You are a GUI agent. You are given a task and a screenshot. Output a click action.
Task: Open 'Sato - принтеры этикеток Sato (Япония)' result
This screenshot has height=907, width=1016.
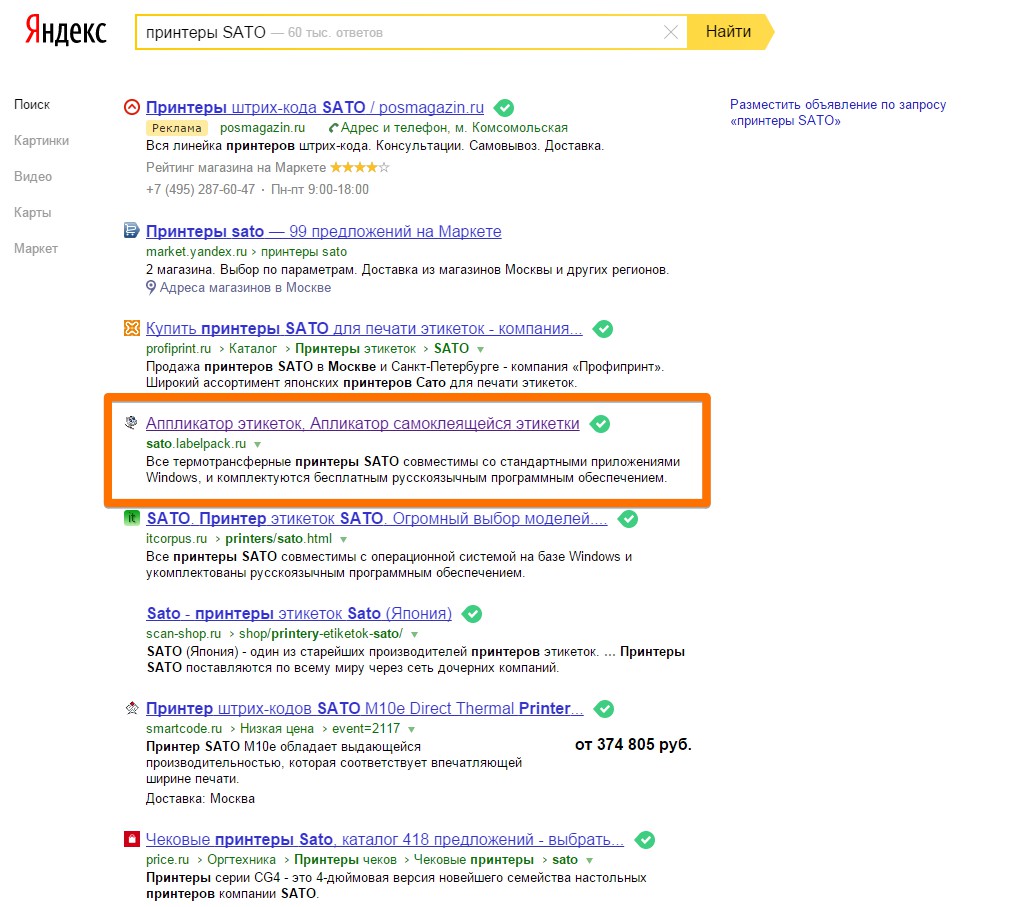pos(299,613)
